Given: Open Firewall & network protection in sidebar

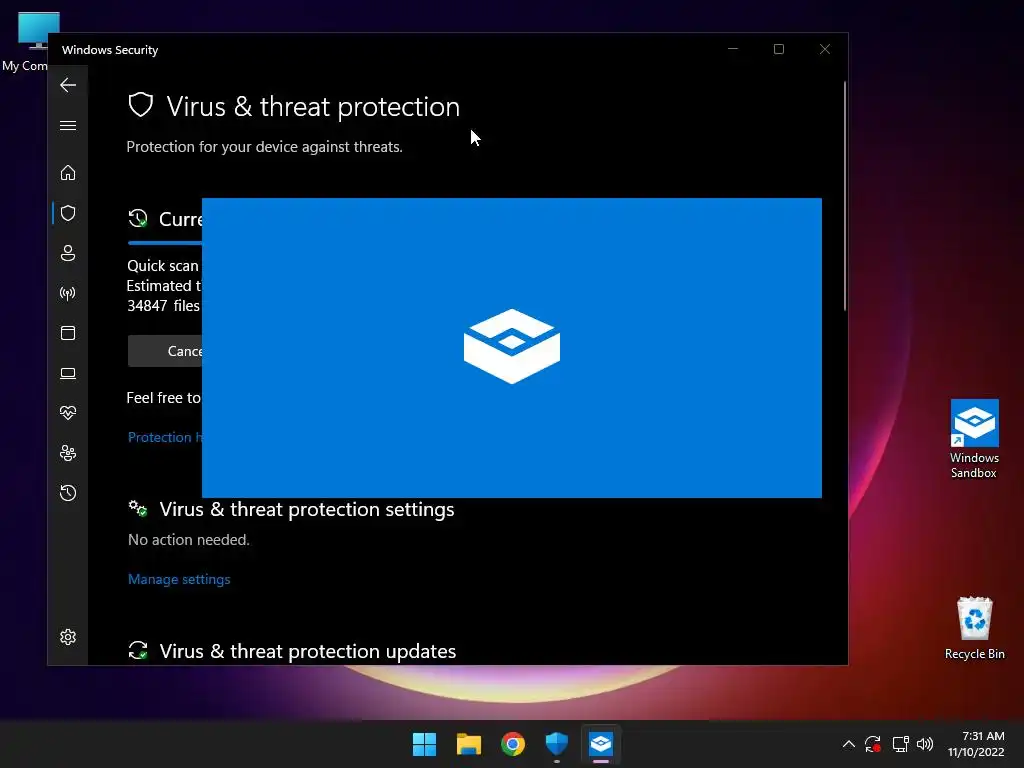Looking at the screenshot, I should [68, 293].
